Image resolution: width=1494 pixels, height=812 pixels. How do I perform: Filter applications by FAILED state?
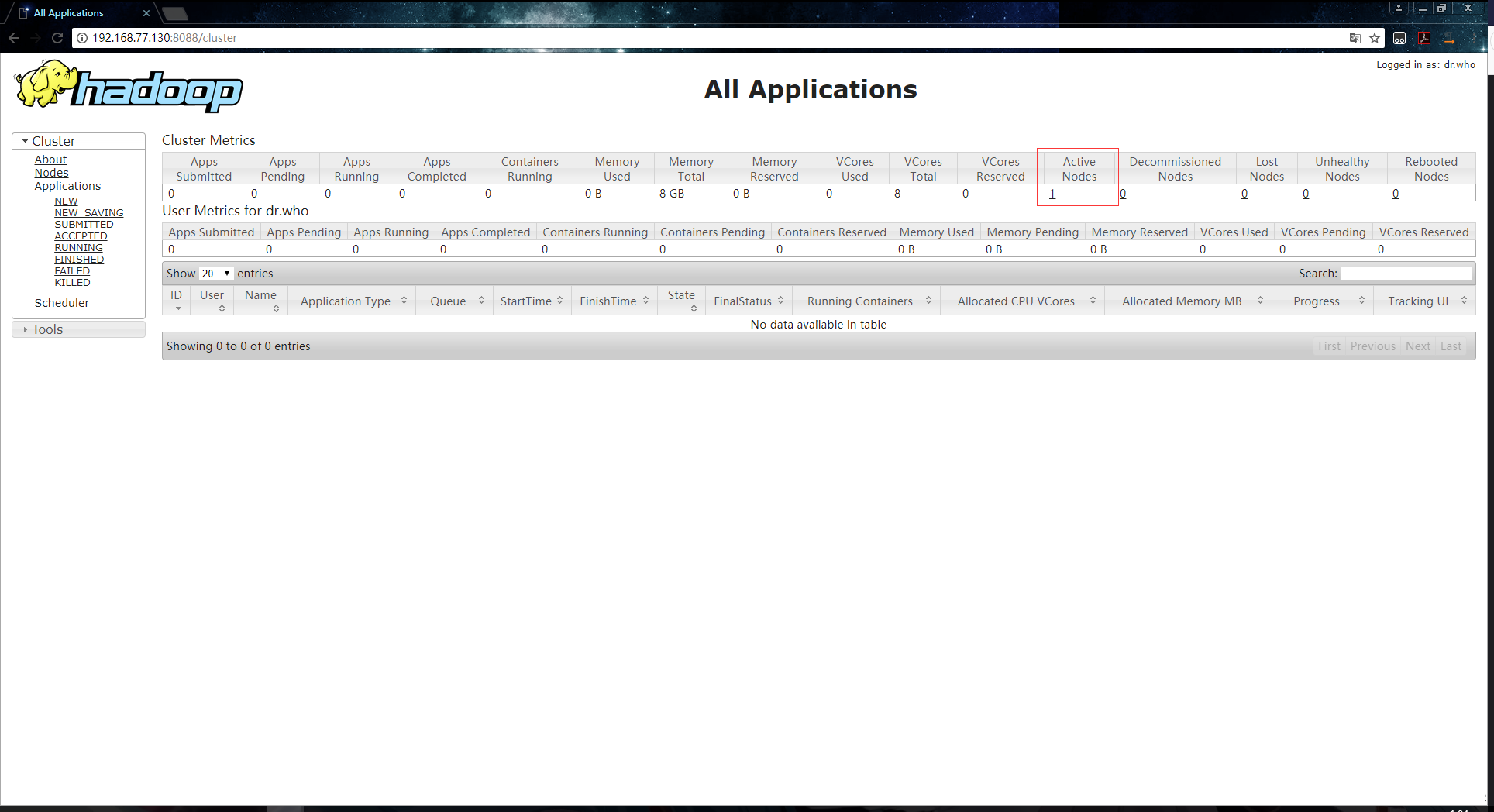coord(72,271)
